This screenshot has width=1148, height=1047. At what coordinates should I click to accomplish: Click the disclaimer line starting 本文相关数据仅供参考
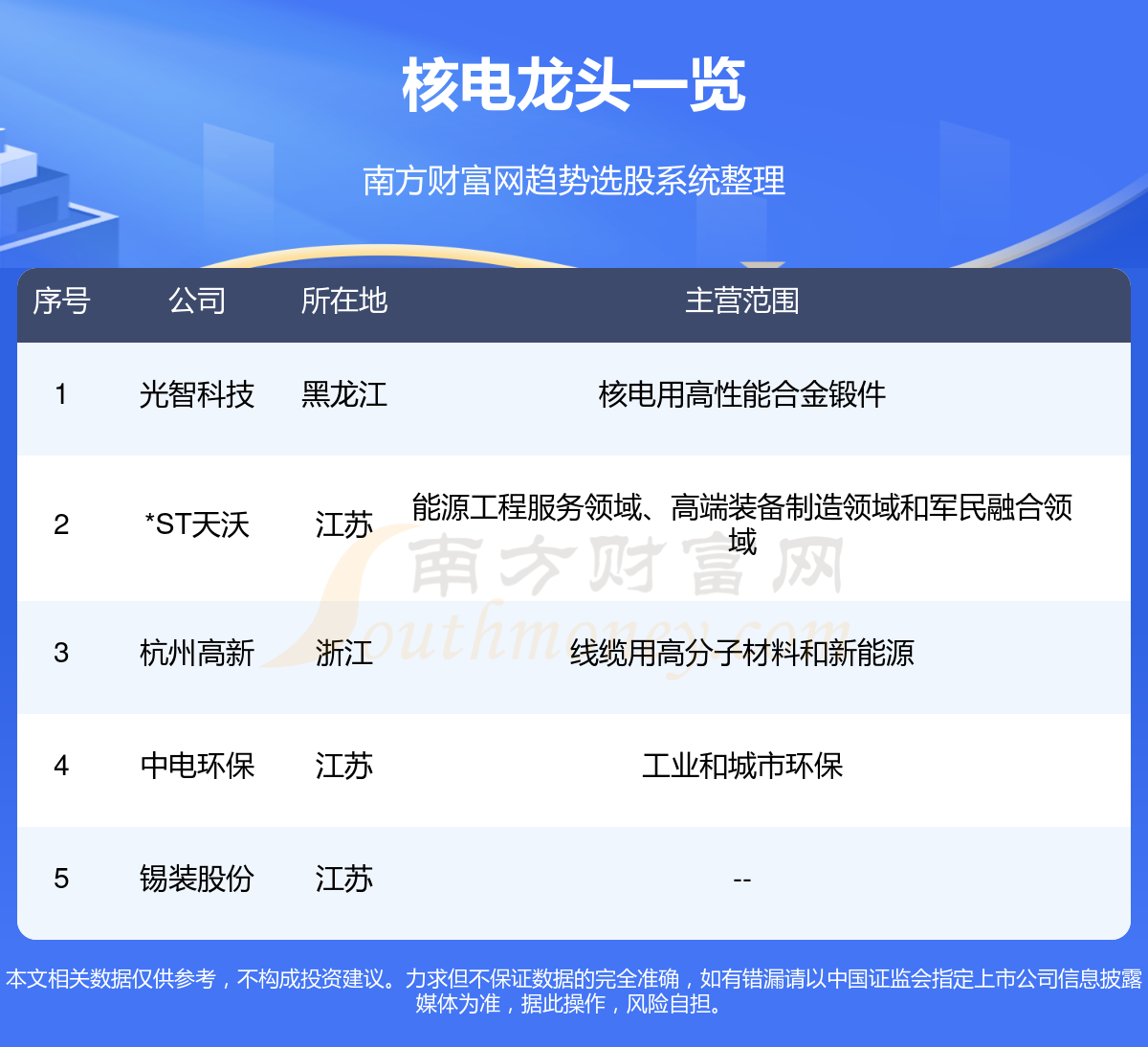[574, 979]
